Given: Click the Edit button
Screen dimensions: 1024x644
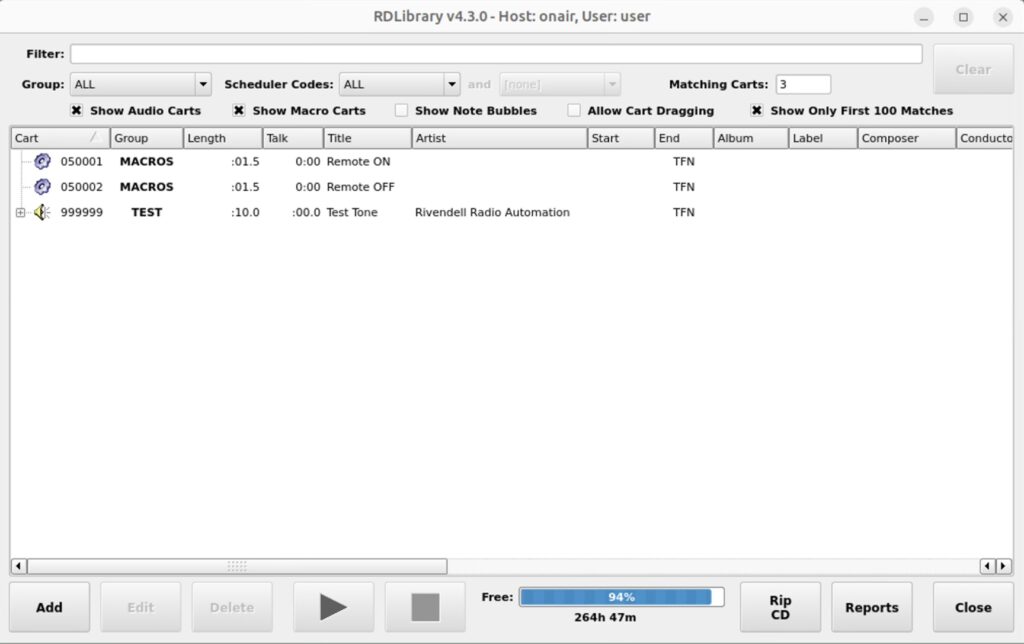Looking at the screenshot, I should pos(140,607).
